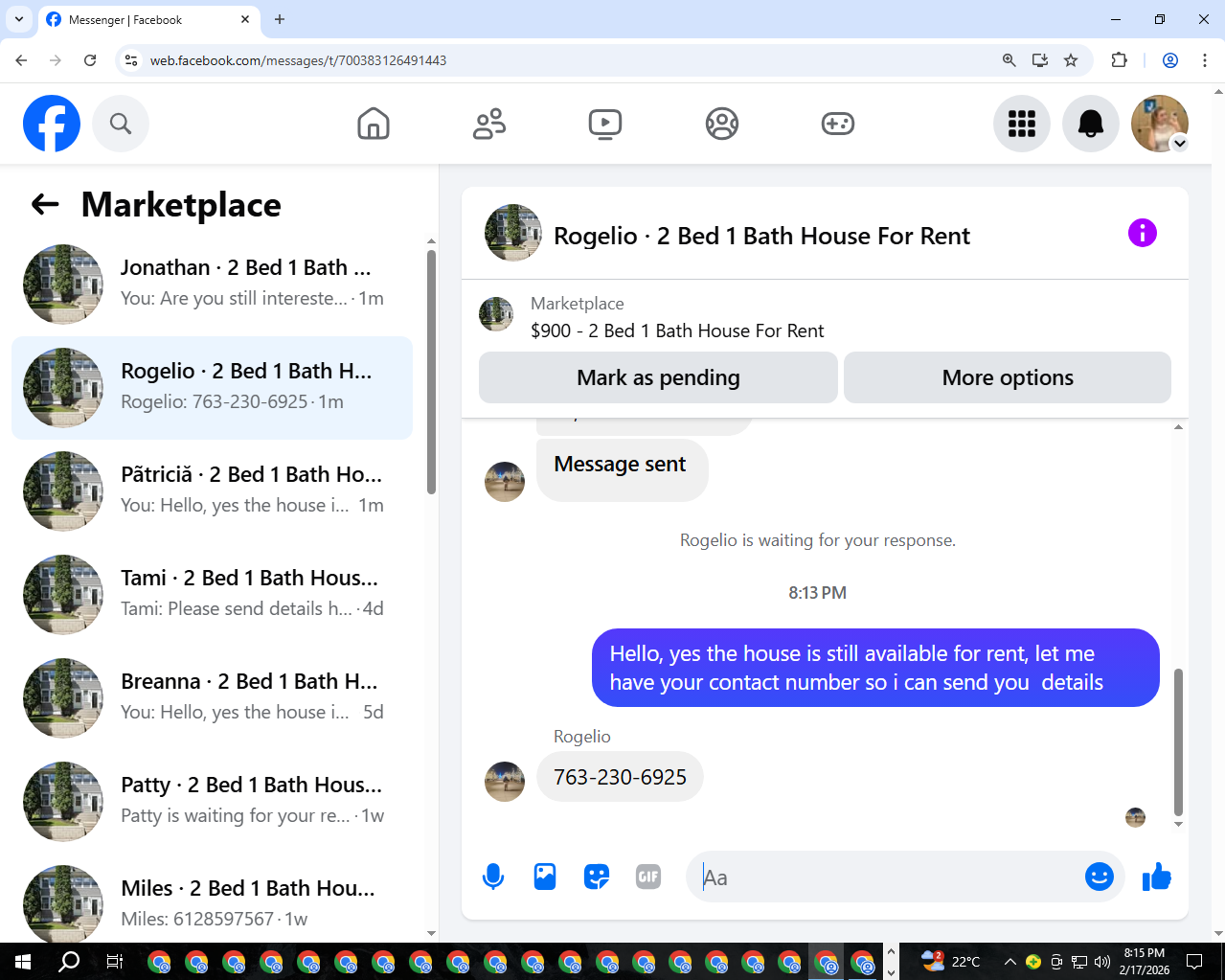Click Rogelio's avatar beside the phone number message

click(505, 781)
